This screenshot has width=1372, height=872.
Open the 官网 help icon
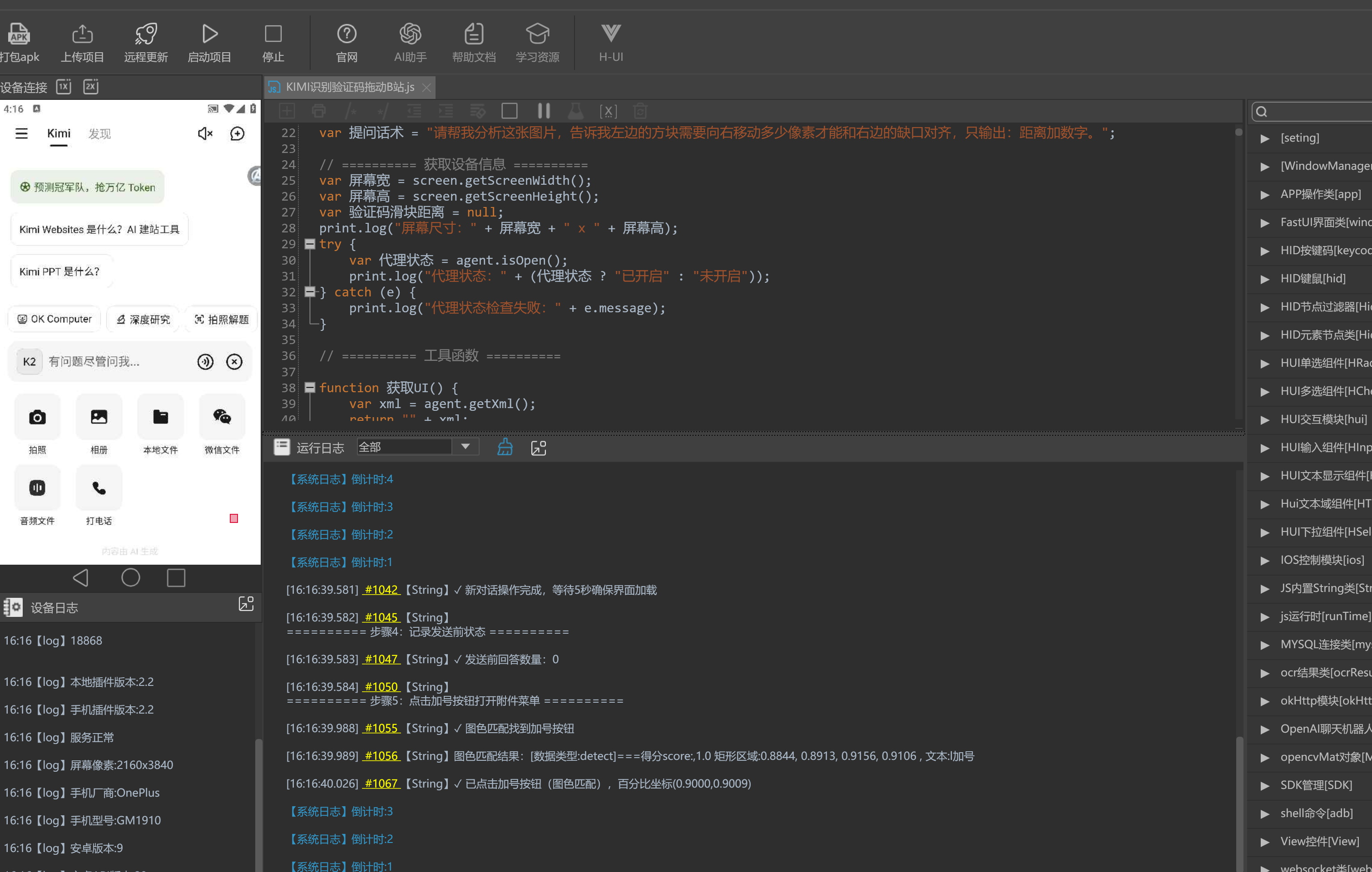[347, 34]
